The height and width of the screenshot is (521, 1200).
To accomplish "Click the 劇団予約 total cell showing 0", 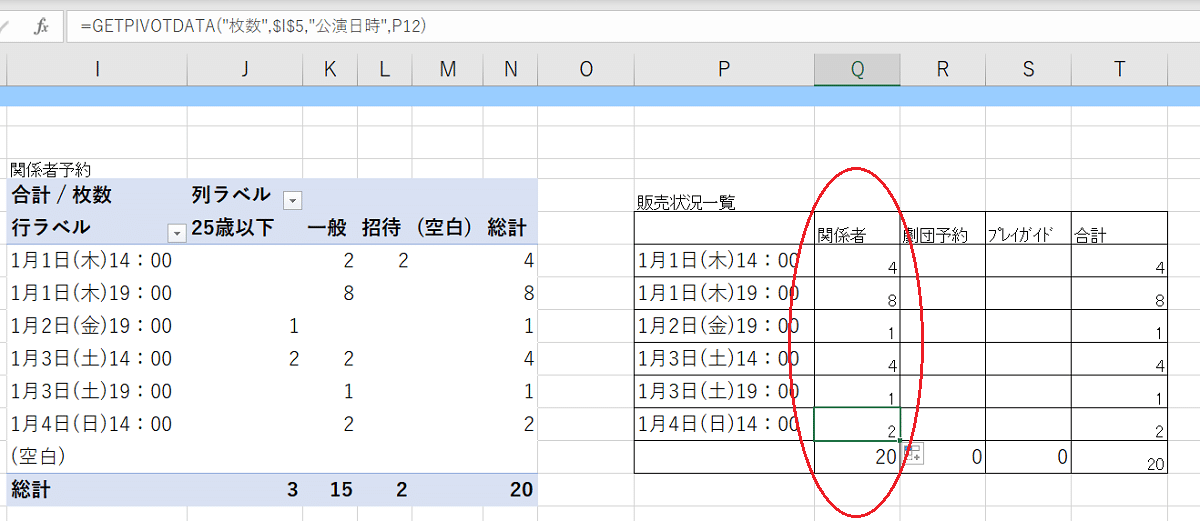I will coord(943,457).
